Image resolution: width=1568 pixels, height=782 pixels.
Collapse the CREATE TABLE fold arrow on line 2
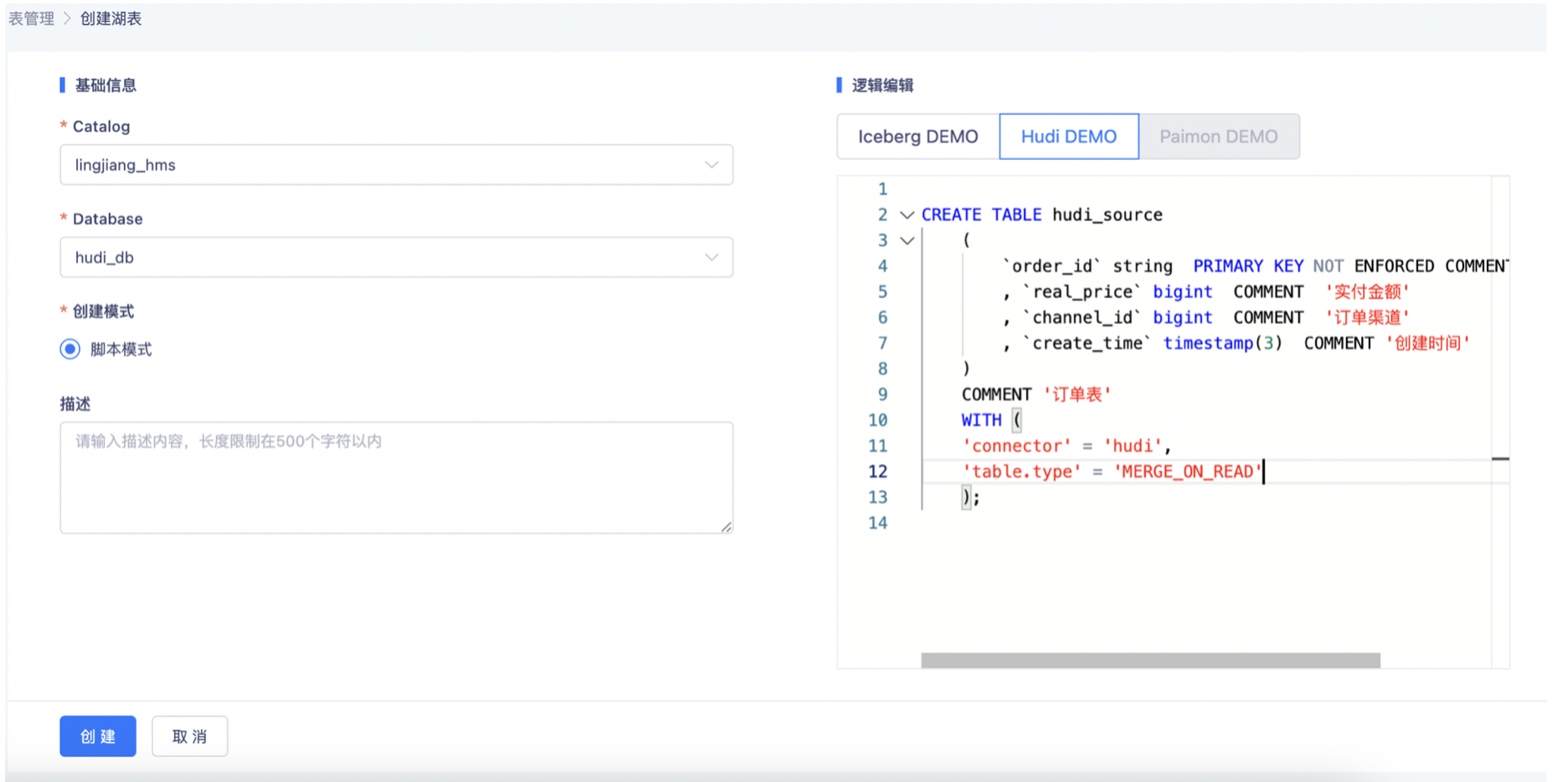pos(907,215)
